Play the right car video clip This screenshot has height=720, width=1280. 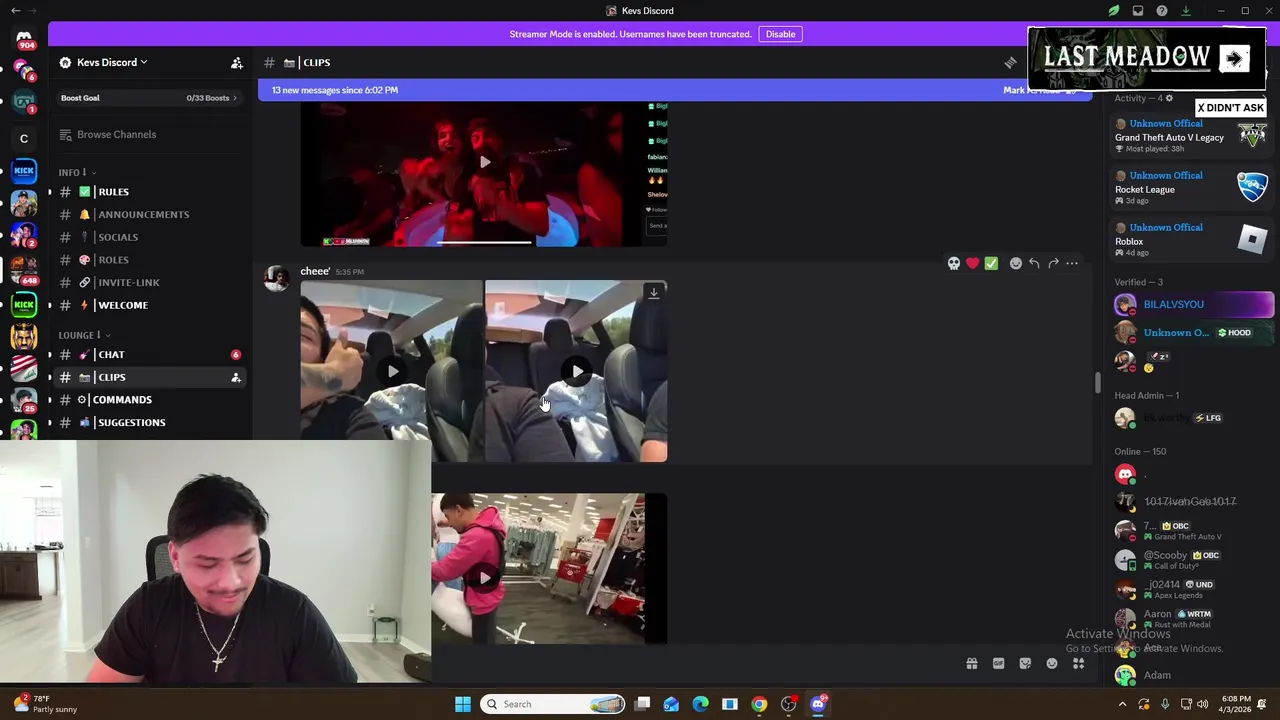coord(577,372)
